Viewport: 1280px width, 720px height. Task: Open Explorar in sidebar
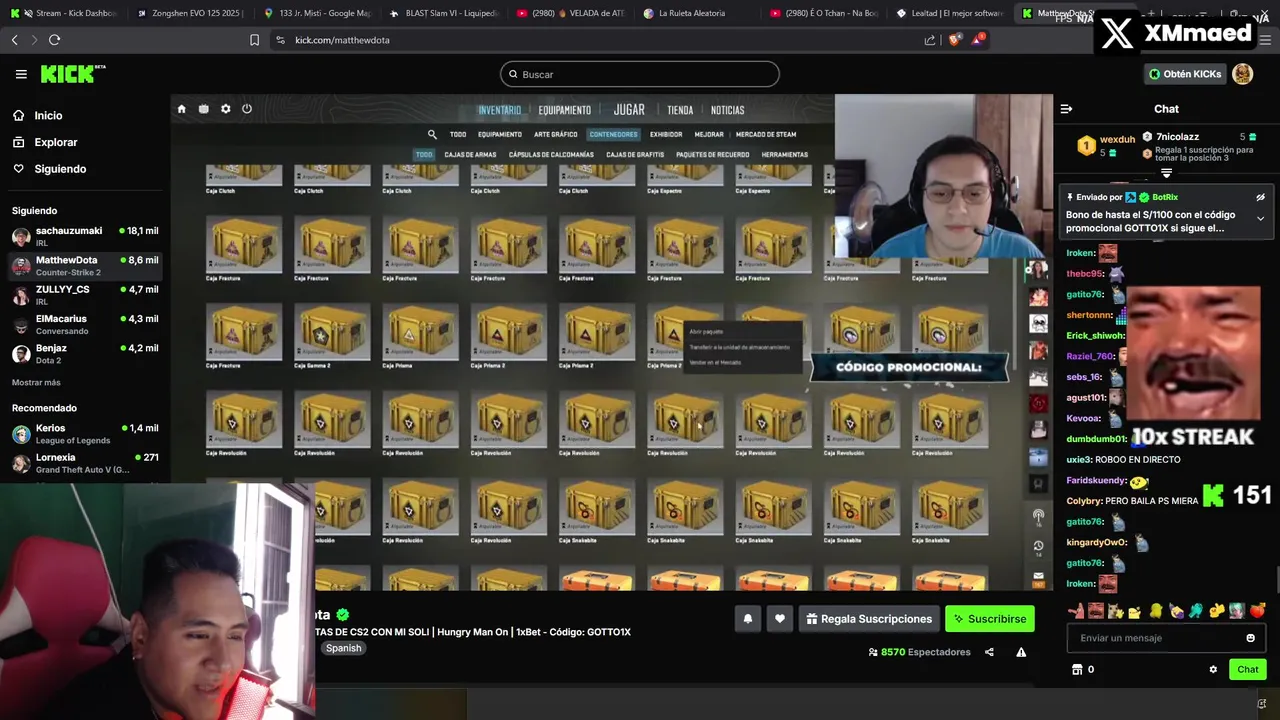coord(55,142)
